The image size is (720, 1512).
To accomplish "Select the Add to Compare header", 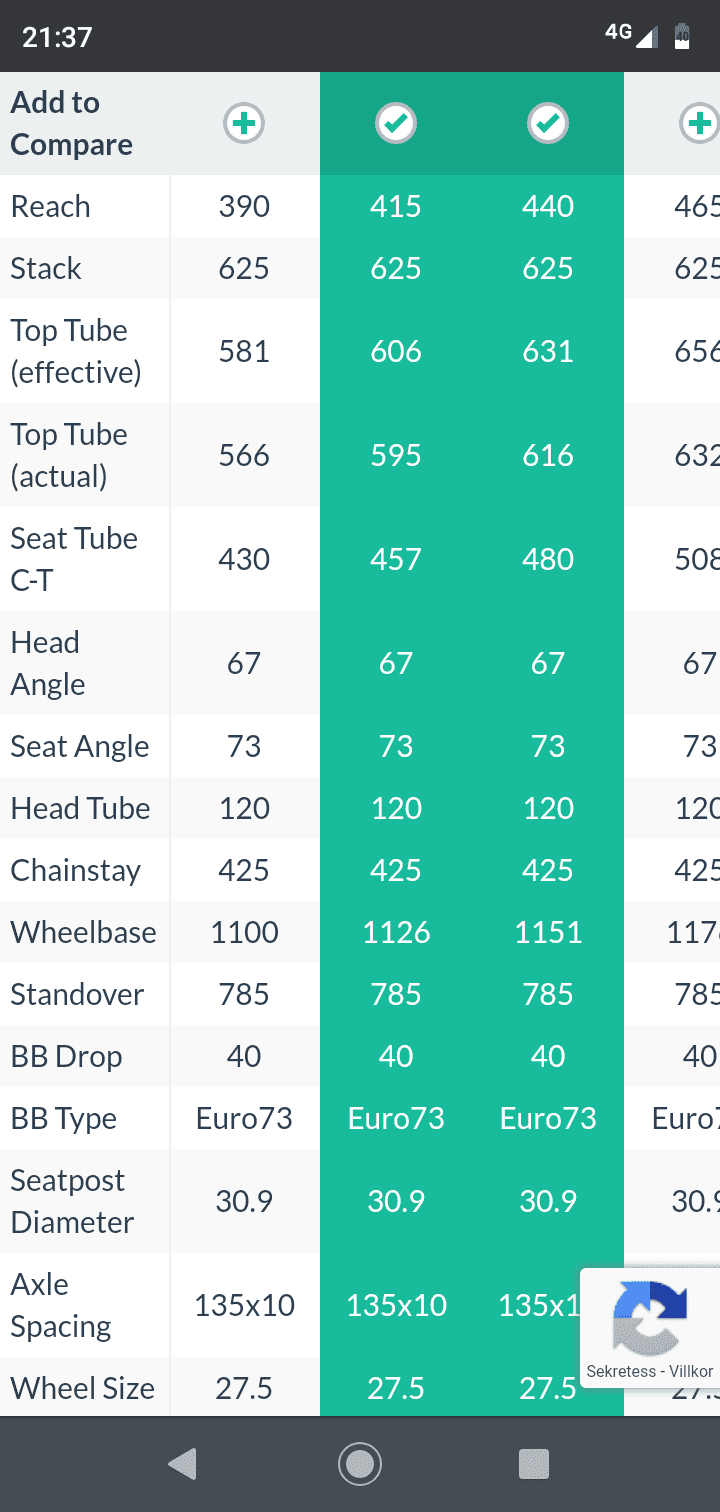I will pyautogui.click(x=72, y=124).
